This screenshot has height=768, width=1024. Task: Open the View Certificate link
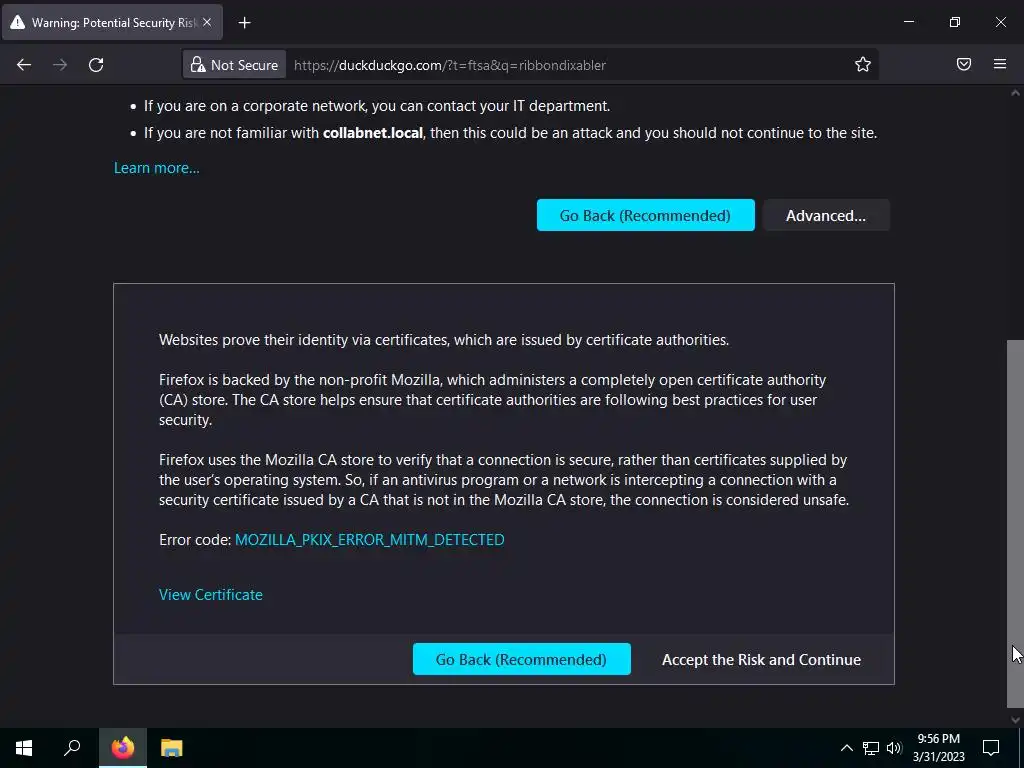click(211, 594)
